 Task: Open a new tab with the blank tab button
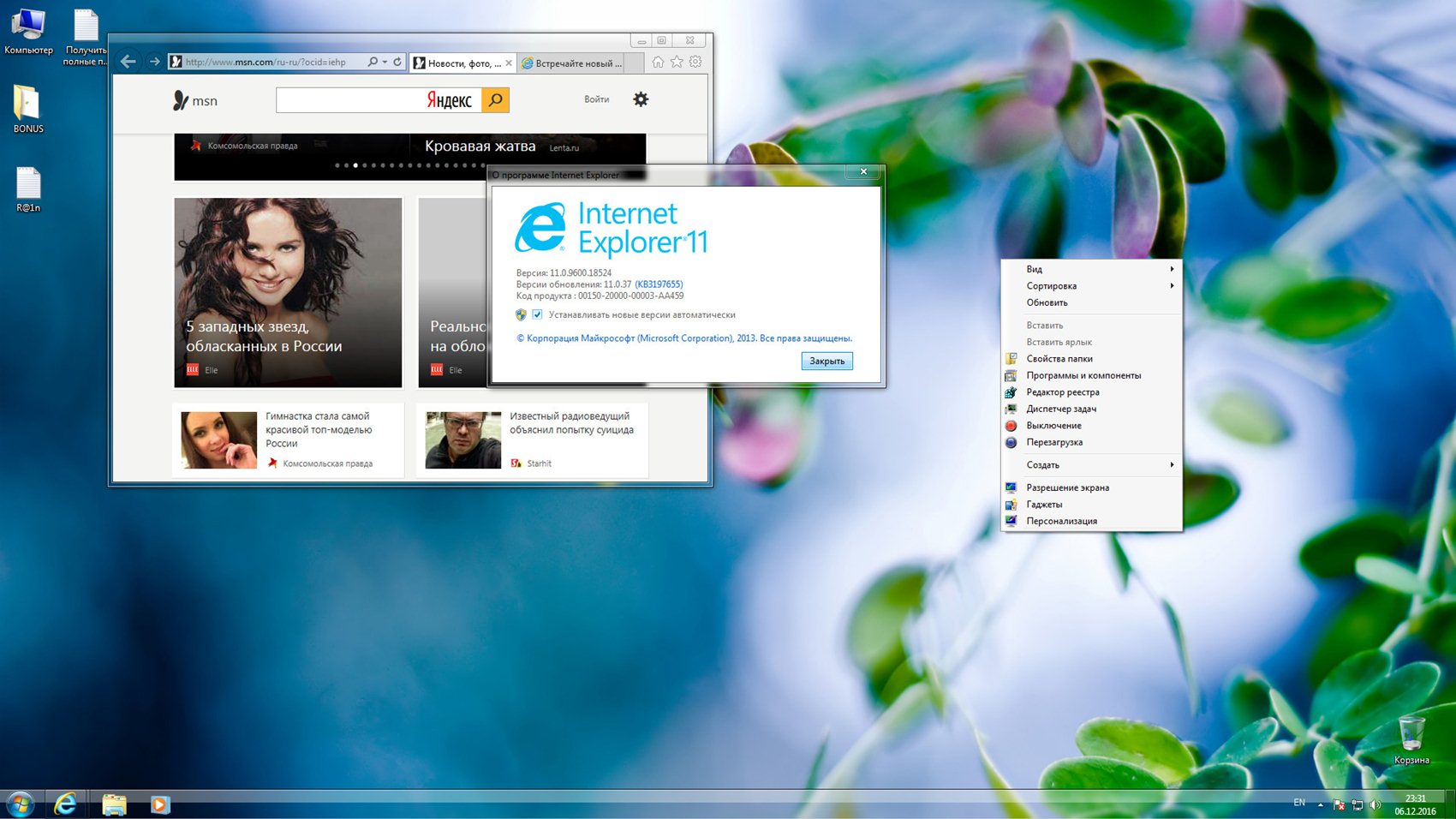click(635, 63)
